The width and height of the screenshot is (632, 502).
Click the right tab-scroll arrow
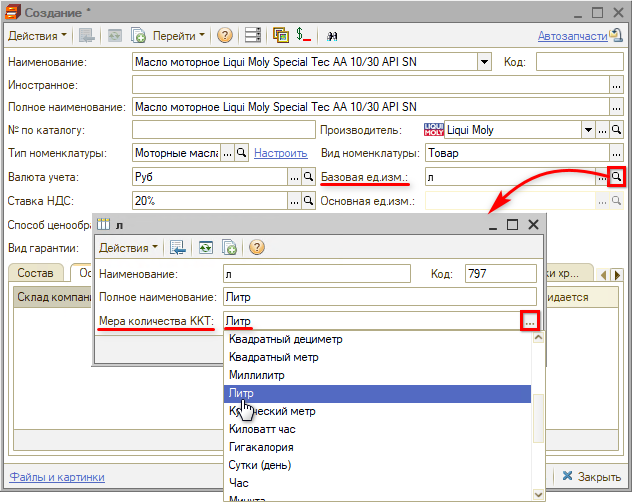tap(617, 275)
